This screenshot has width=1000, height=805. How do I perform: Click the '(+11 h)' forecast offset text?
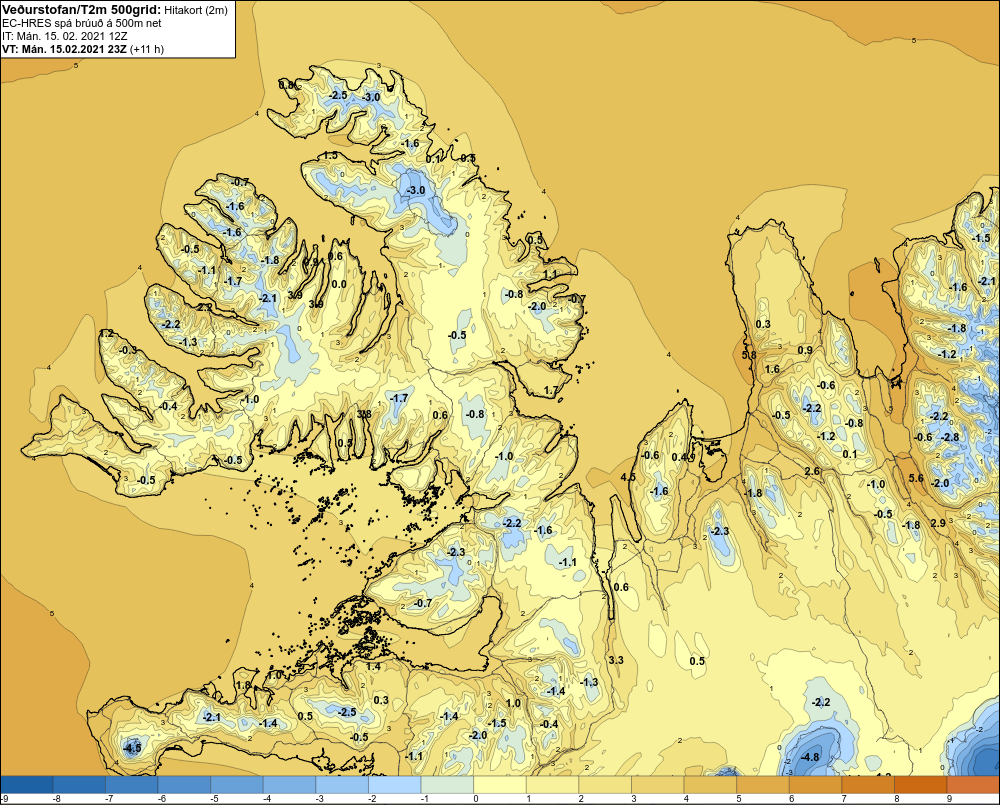(x=147, y=49)
